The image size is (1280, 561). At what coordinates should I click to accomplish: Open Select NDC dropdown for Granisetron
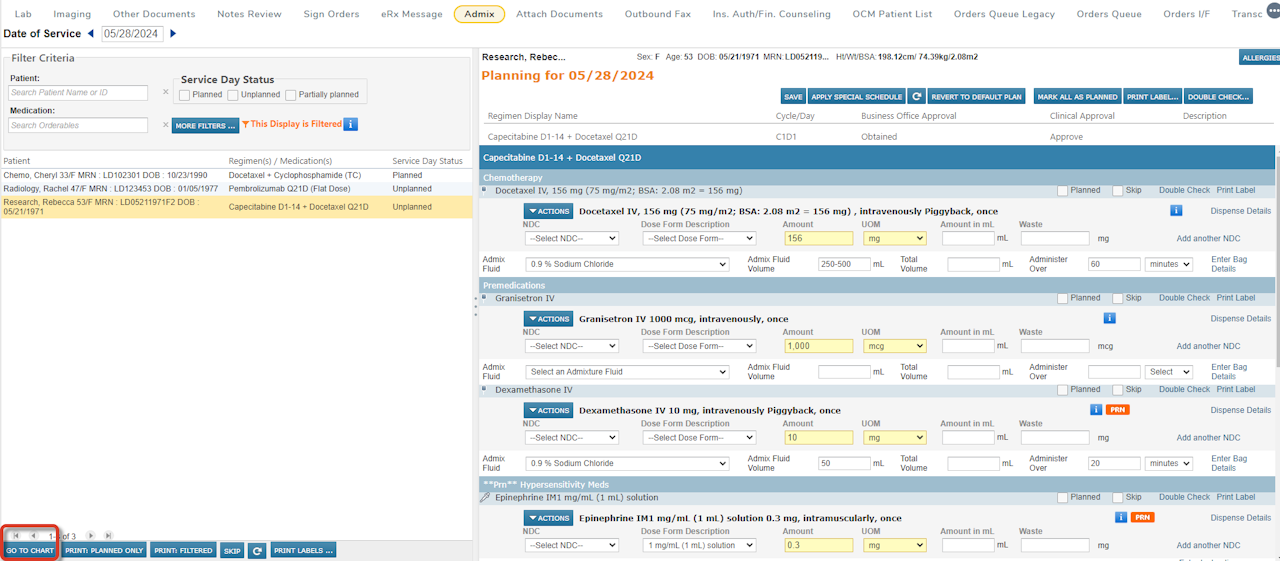(571, 346)
